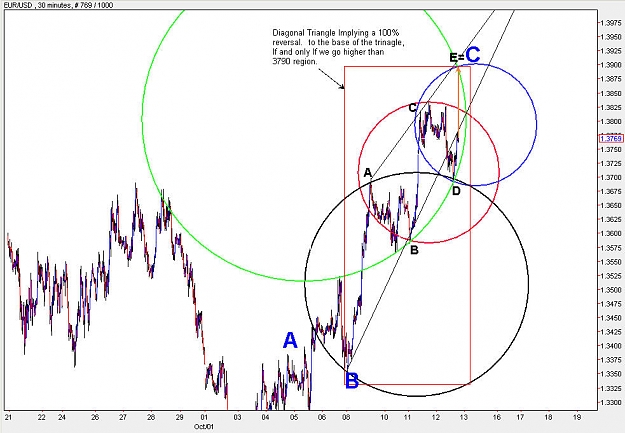Click the current price label 1.3769
This screenshot has height=433, width=625.
(611, 138)
